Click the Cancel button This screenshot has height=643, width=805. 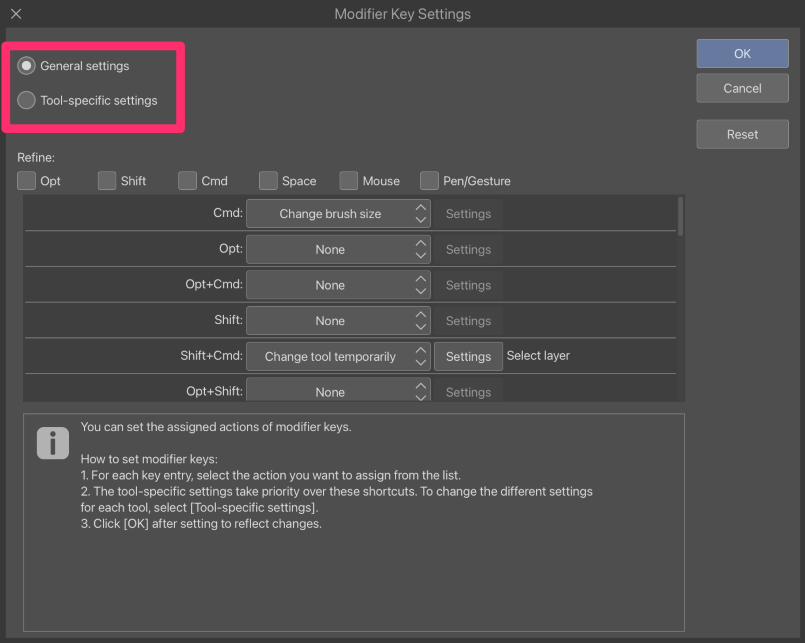click(742, 88)
